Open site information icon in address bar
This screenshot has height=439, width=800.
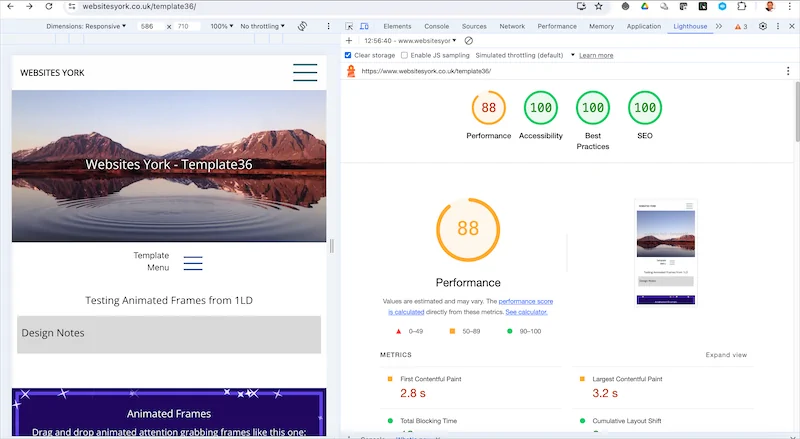coord(72,7)
